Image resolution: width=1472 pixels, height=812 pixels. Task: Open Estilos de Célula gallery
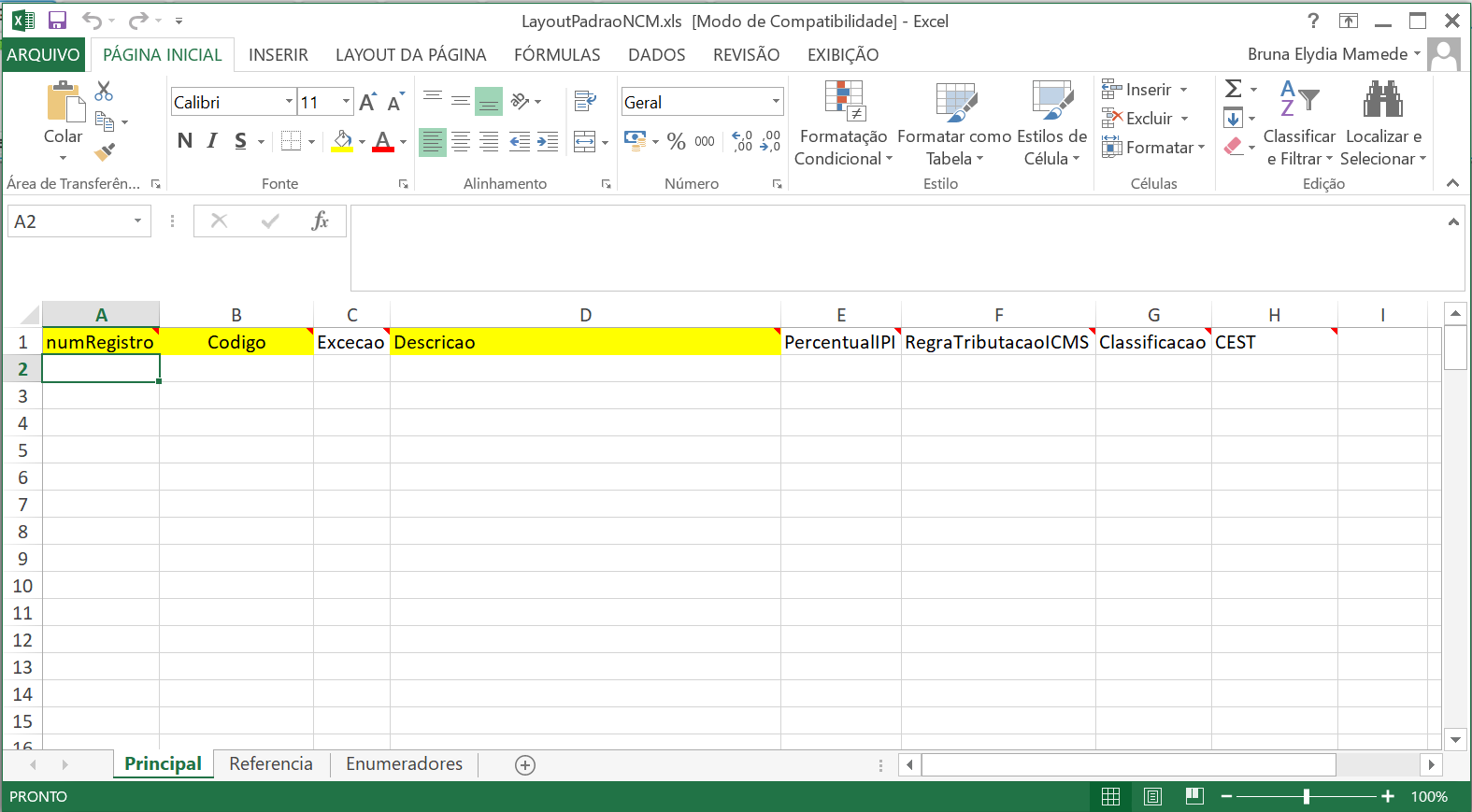point(1051,123)
